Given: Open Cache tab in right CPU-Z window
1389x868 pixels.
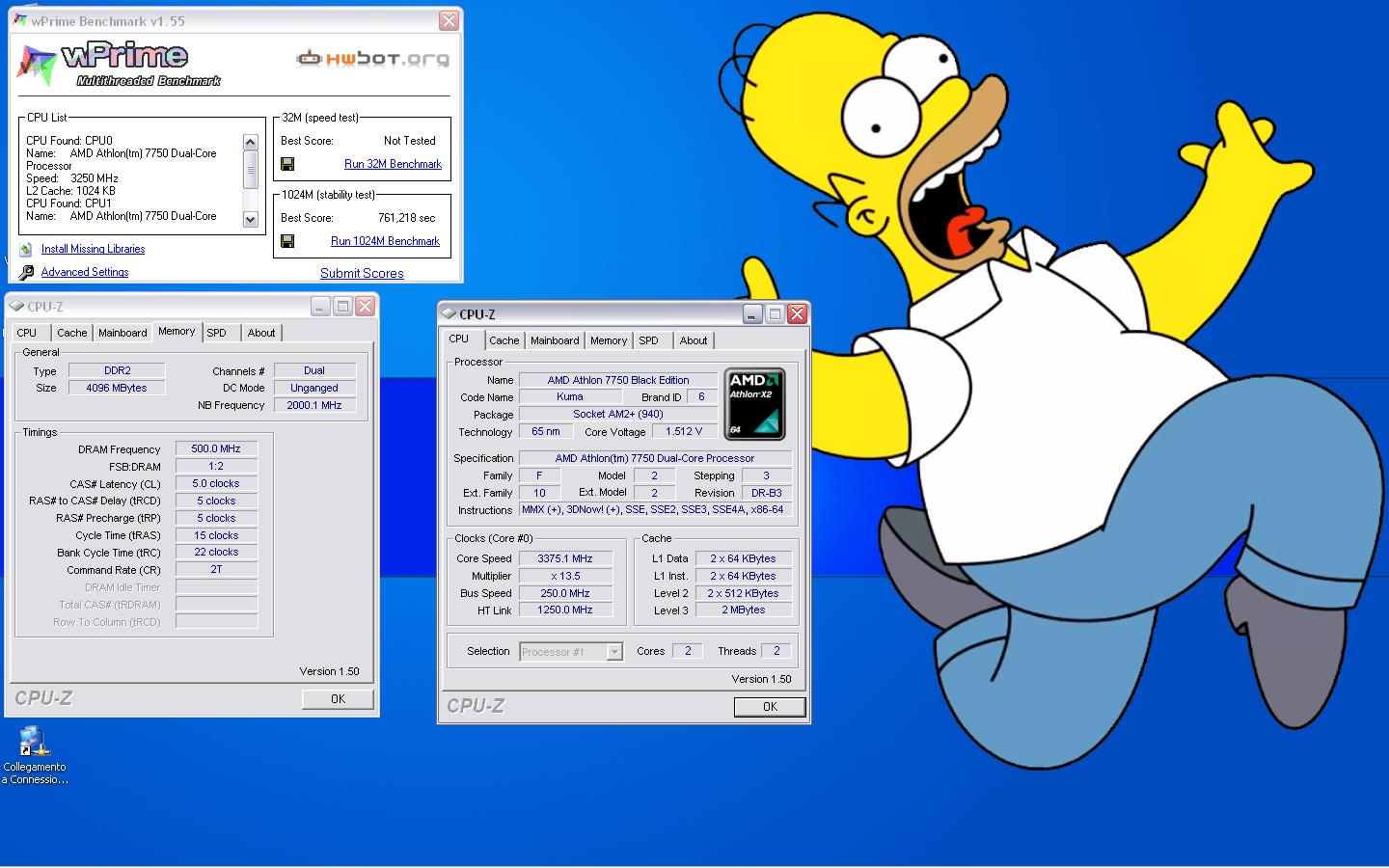Looking at the screenshot, I should pyautogui.click(x=504, y=340).
